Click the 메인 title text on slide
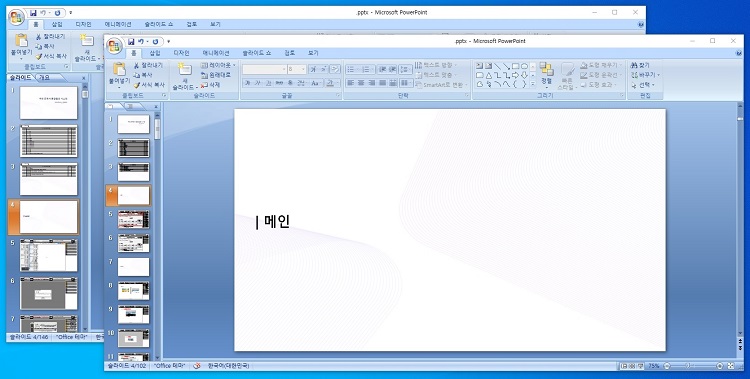This screenshot has width=750, height=379. [x=277, y=221]
